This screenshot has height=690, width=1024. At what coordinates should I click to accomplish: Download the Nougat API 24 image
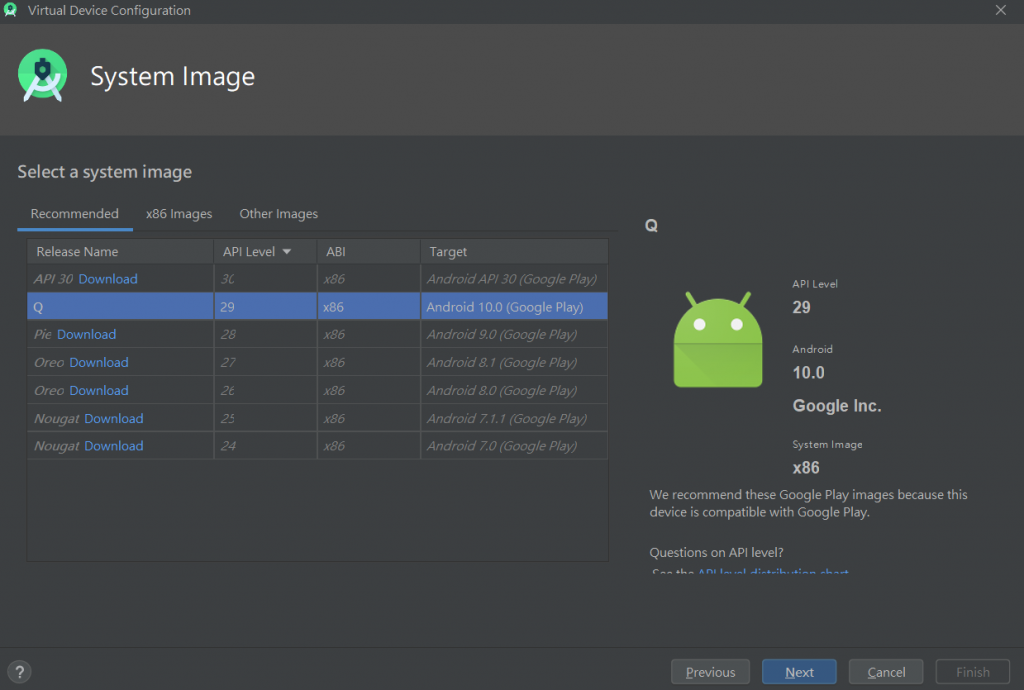pyautogui.click(x=114, y=446)
